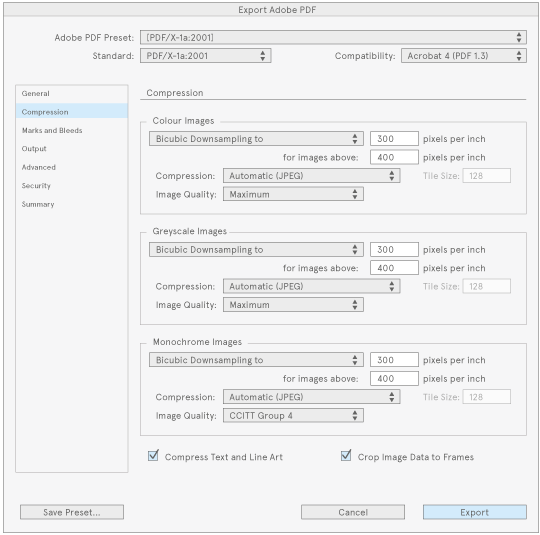Select the General panel in sidebar

click(x=72, y=93)
